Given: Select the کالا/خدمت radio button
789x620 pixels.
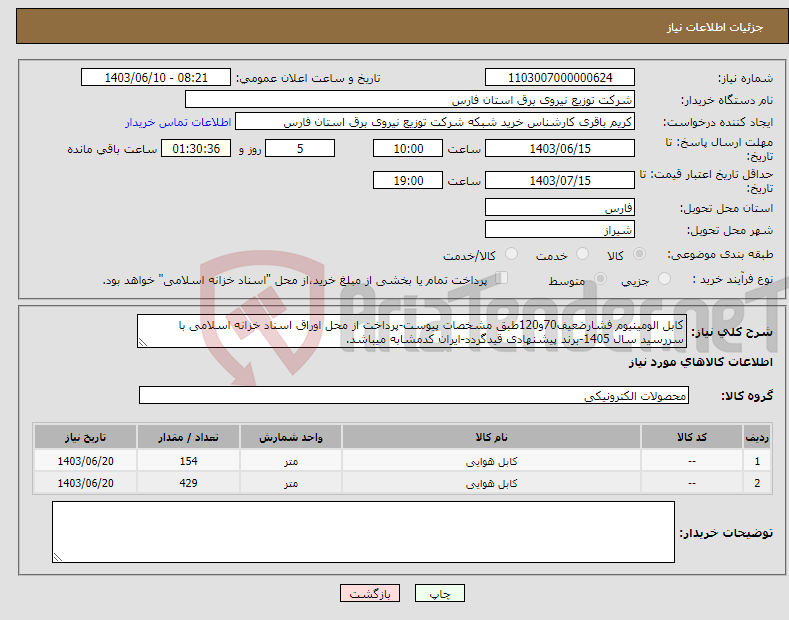Looking at the screenshot, I should [x=511, y=254].
